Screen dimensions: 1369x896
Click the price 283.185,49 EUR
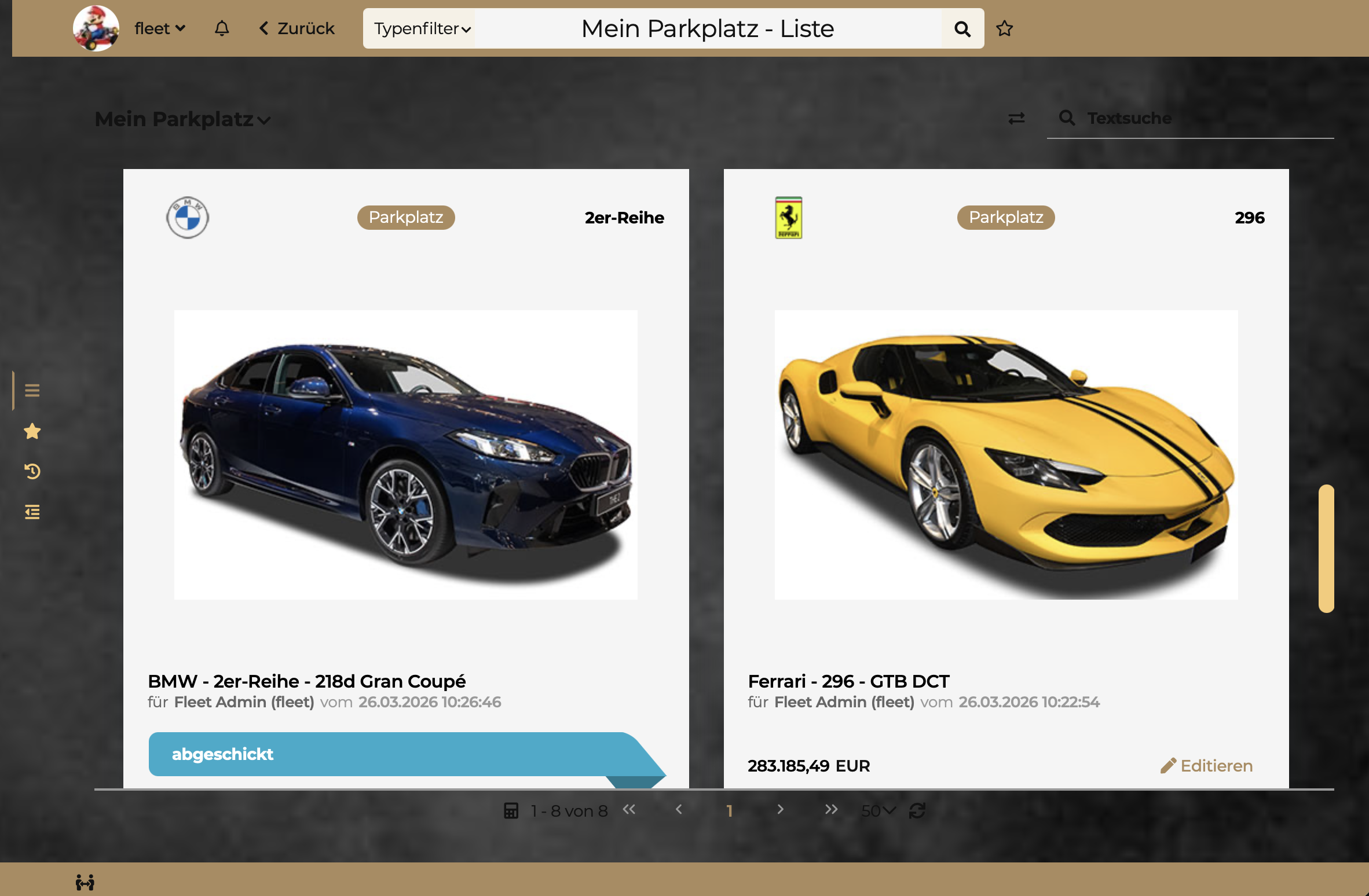tap(808, 766)
